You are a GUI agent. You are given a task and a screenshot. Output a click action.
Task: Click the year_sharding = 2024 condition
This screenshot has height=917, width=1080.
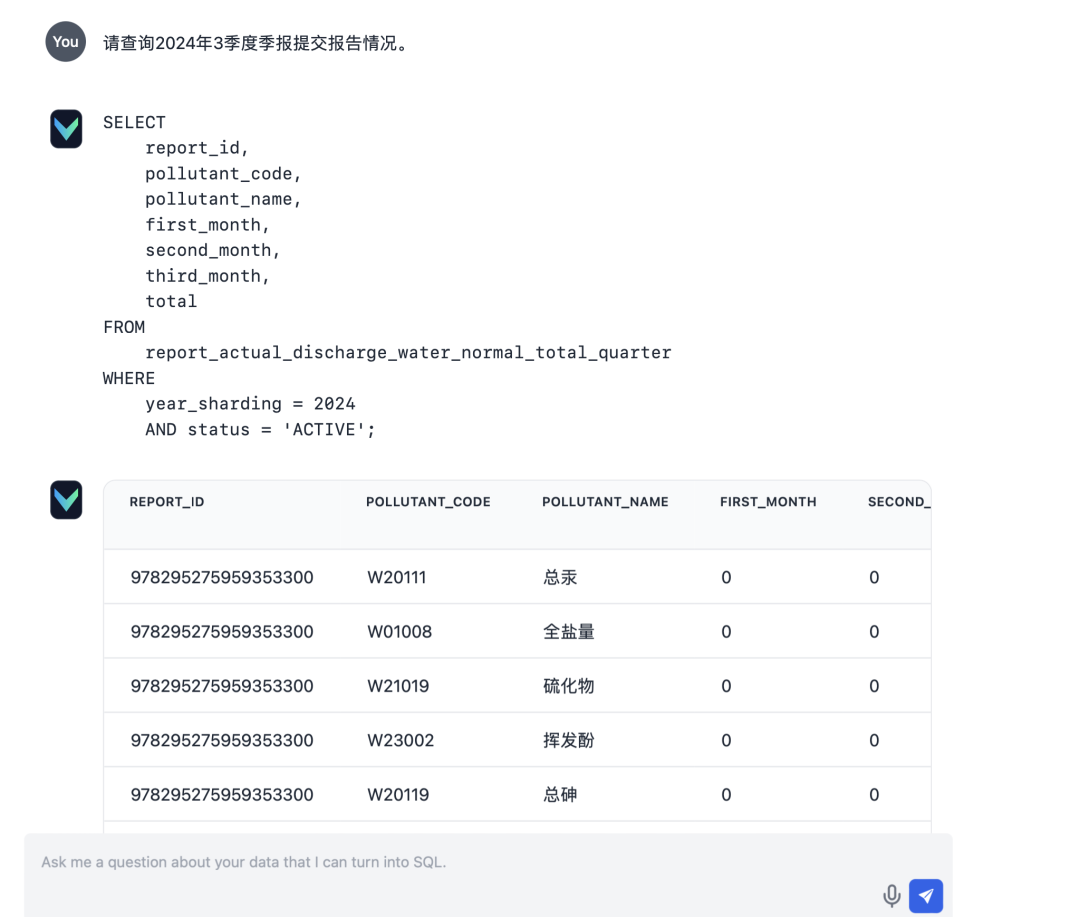coord(250,404)
